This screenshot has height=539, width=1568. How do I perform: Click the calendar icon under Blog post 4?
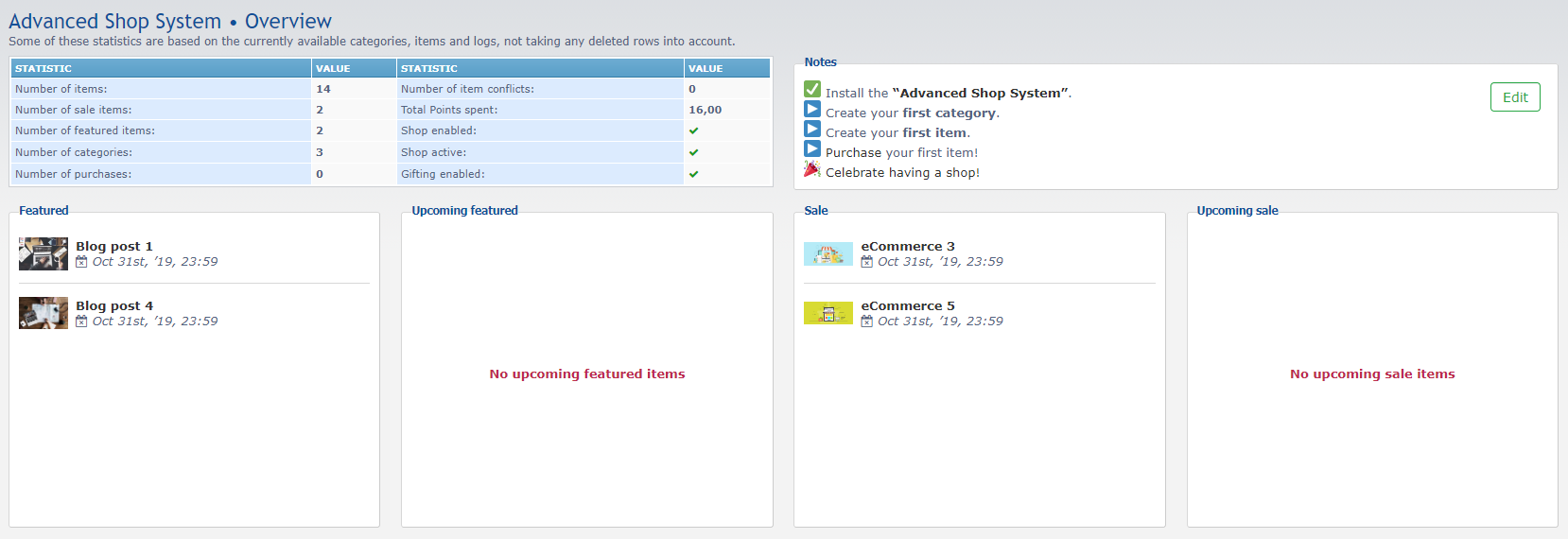click(x=81, y=322)
